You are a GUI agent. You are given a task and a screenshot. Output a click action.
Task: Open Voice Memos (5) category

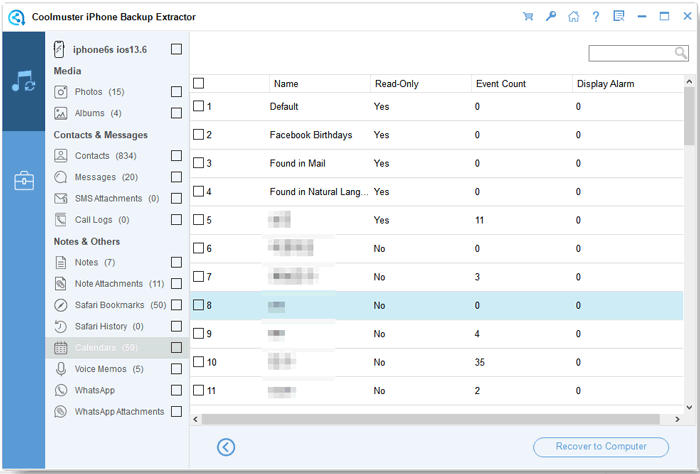coord(109,369)
